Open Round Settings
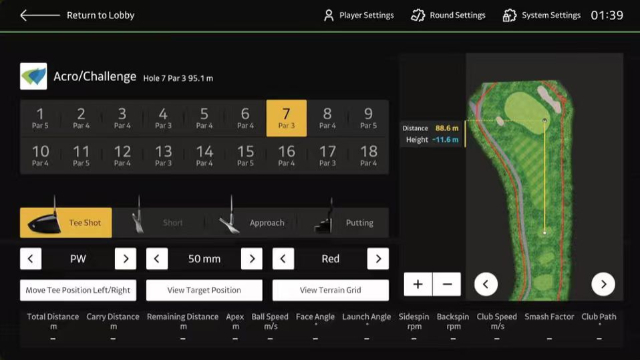 (448, 16)
